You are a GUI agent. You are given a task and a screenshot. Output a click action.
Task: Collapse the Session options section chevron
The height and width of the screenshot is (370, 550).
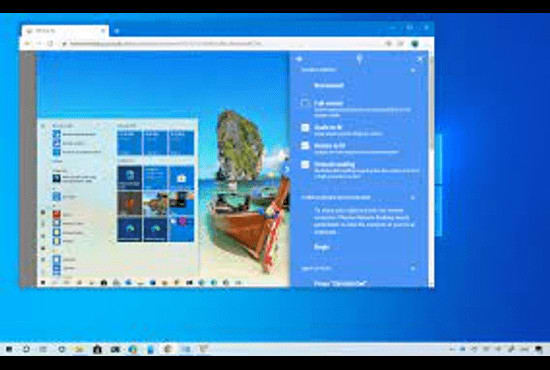413,70
